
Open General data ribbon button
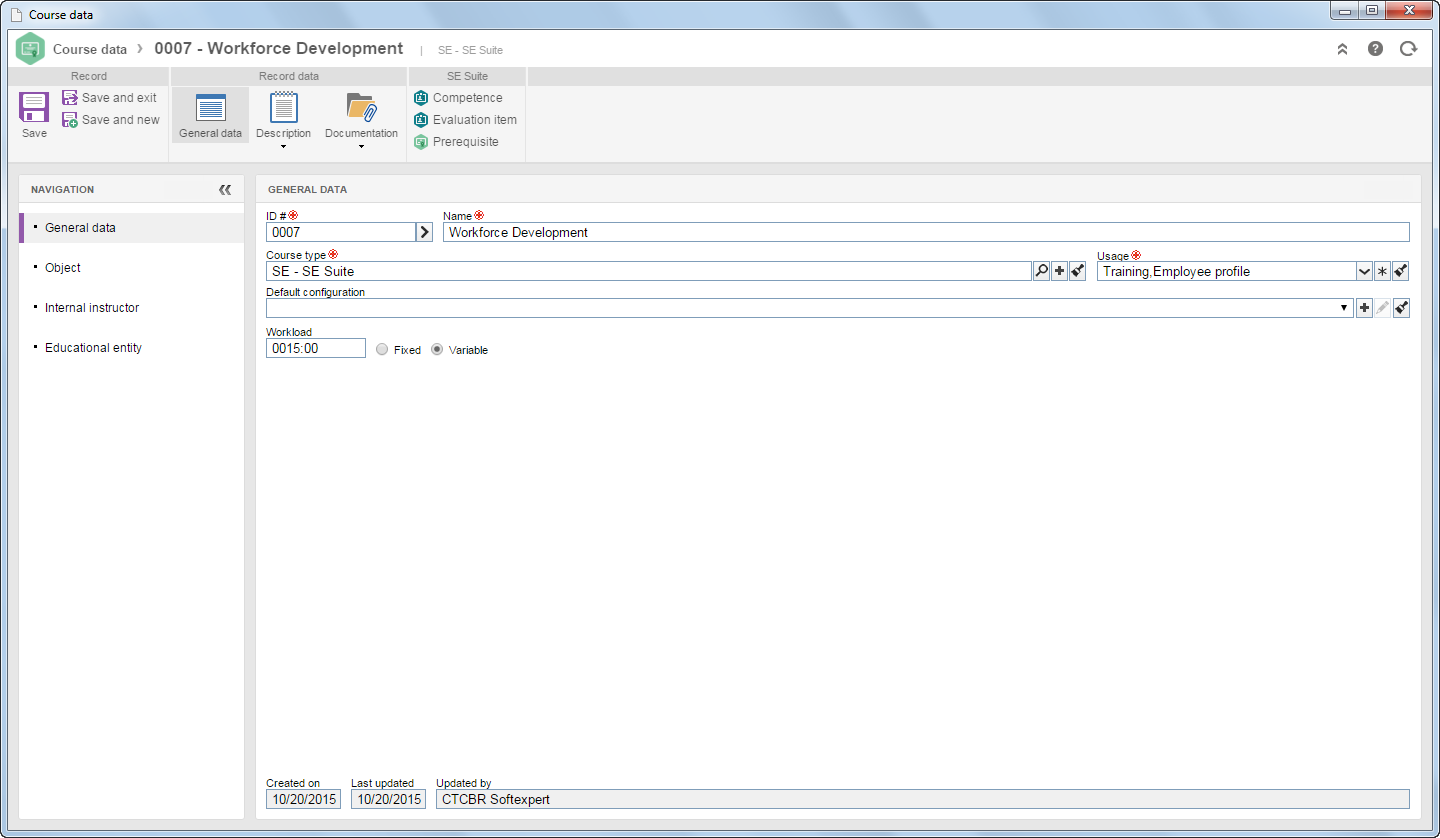click(x=210, y=115)
